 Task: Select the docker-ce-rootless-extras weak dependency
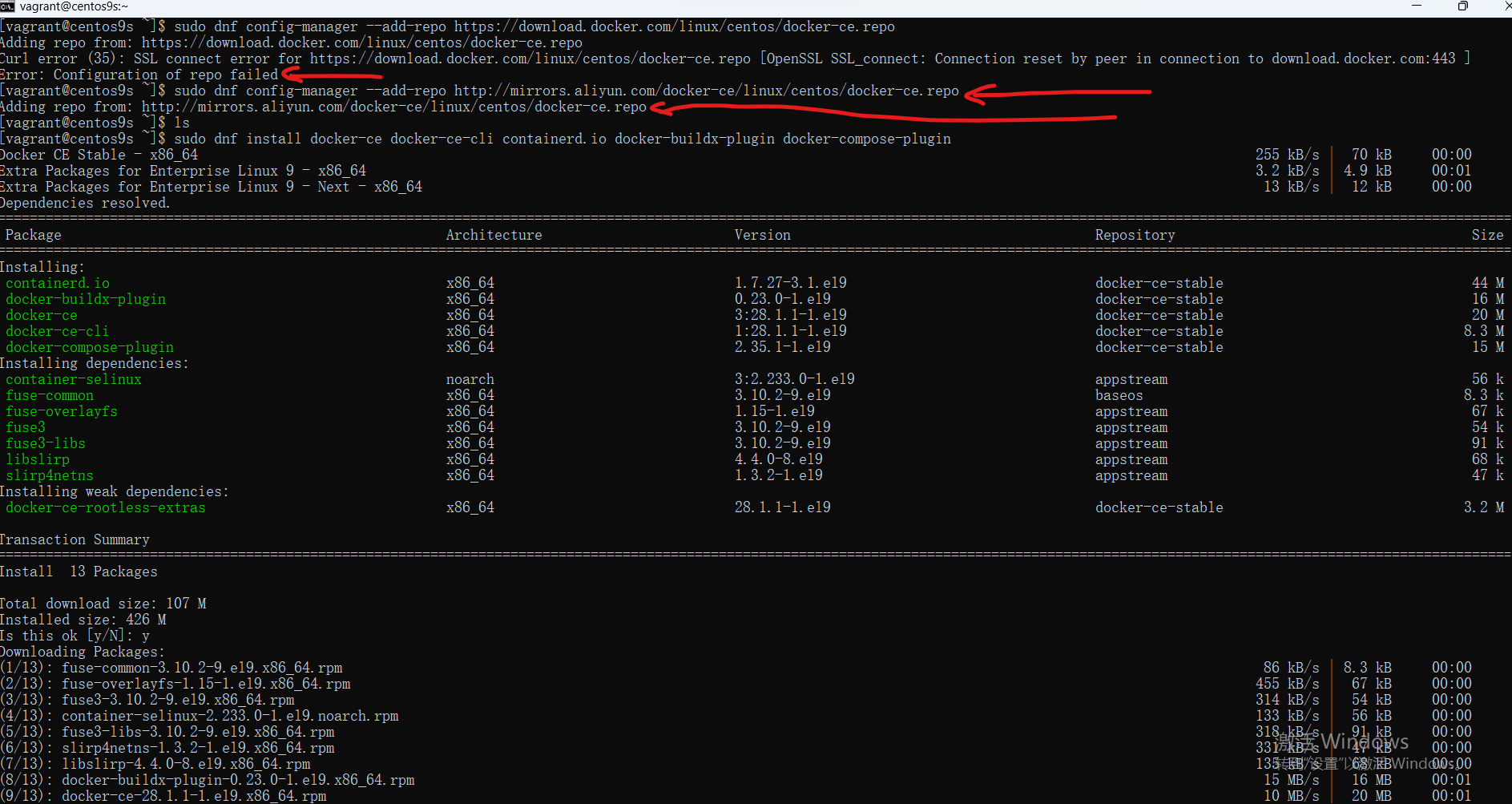105,507
